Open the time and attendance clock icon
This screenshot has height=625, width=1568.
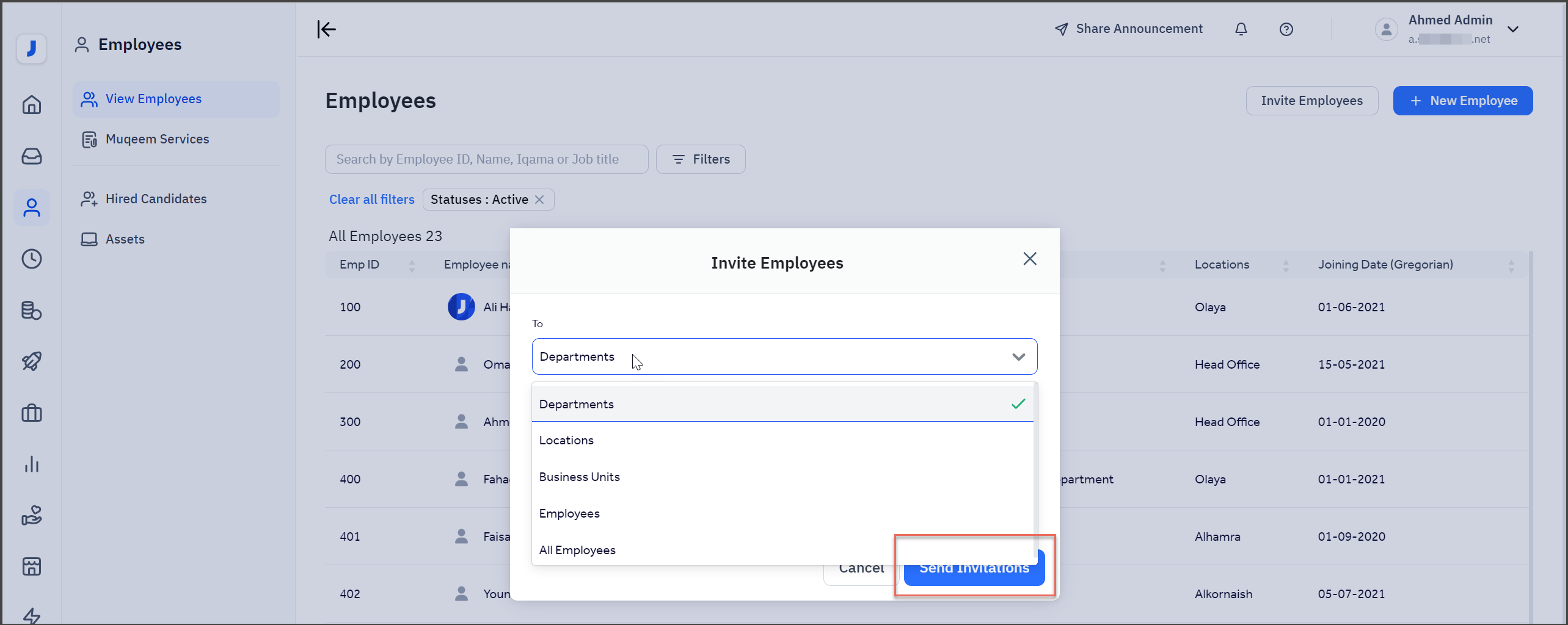pos(32,259)
